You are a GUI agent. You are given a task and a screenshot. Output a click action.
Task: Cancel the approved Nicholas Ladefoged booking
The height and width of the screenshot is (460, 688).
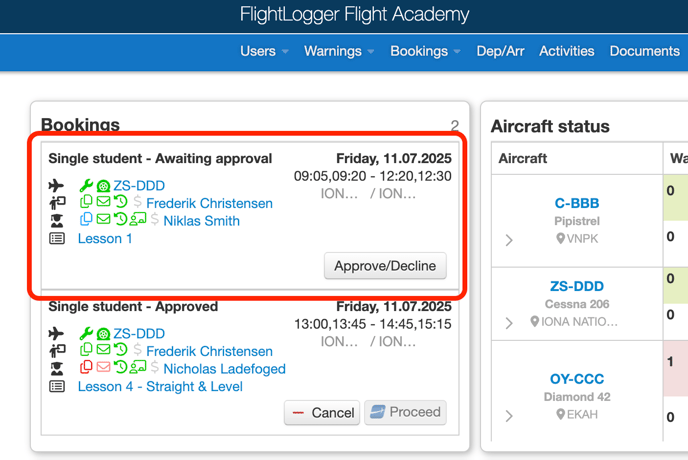tap(322, 413)
